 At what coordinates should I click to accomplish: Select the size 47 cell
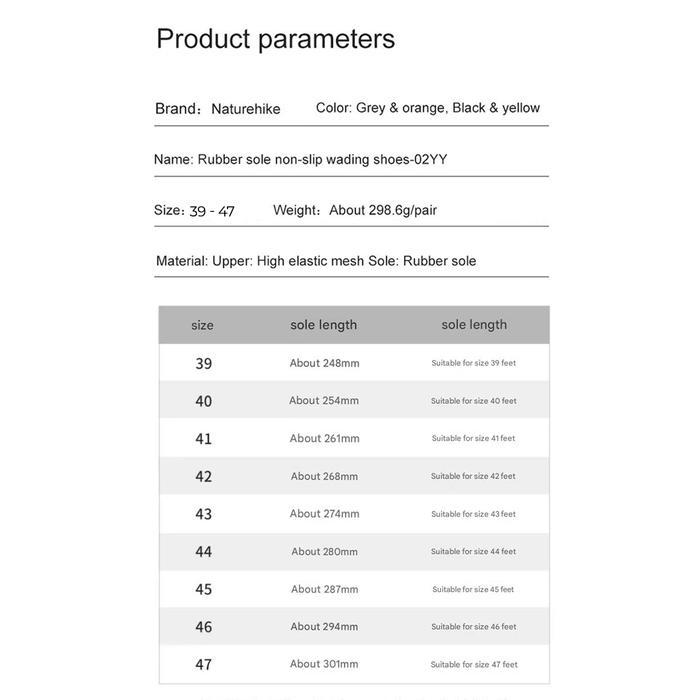[x=204, y=665]
